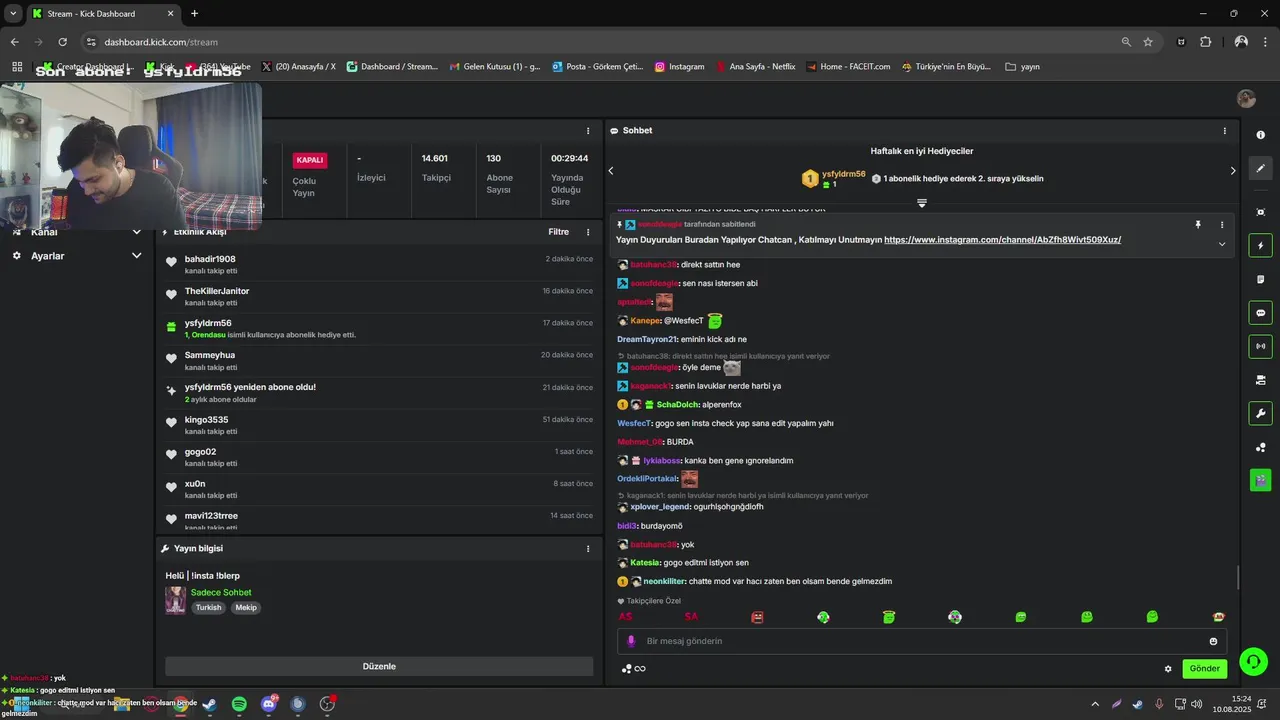Expand the pinned message chevron
The width and height of the screenshot is (1280, 720).
[1221, 244]
